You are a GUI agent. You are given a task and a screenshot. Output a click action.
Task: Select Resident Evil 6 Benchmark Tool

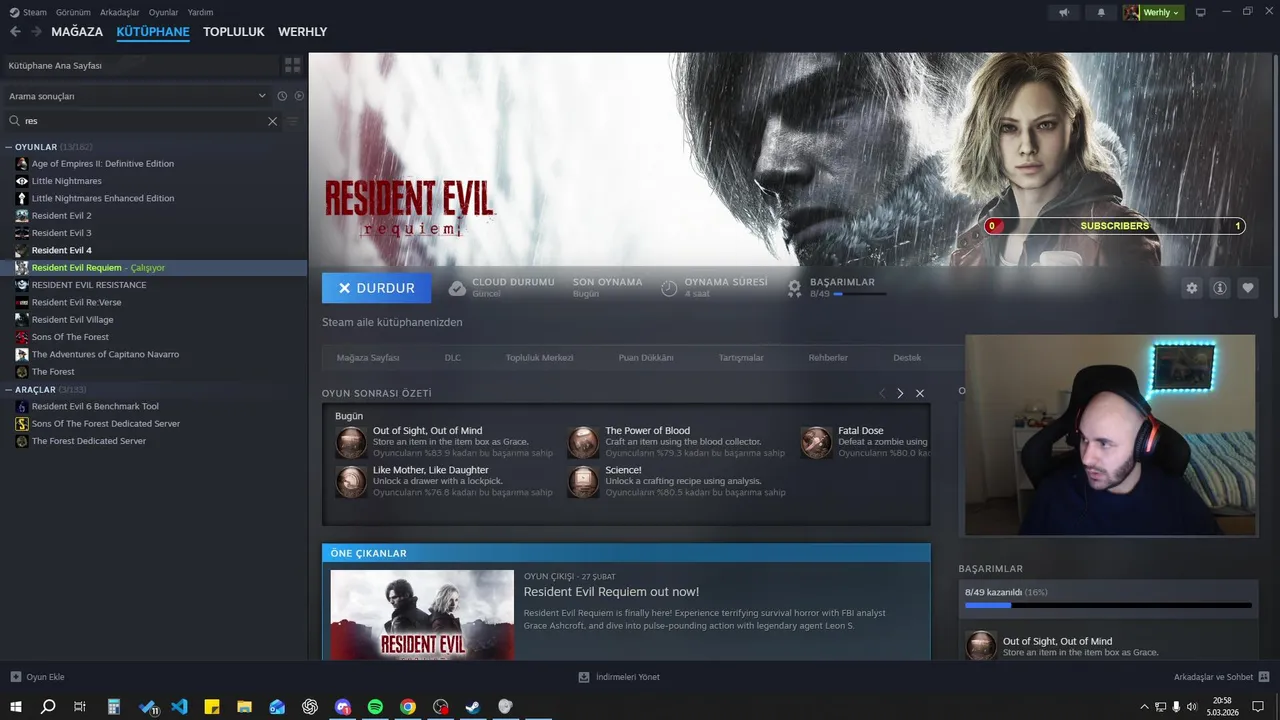tap(95, 406)
